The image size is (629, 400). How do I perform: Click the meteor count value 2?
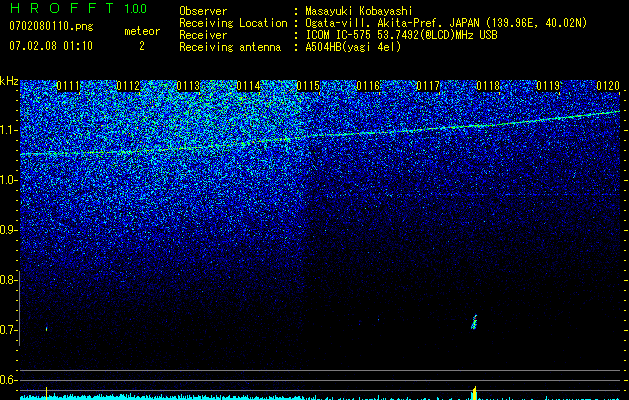[142, 46]
